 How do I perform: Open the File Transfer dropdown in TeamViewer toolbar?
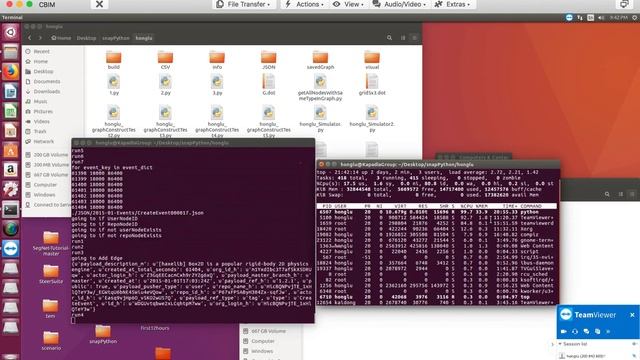coord(244,4)
